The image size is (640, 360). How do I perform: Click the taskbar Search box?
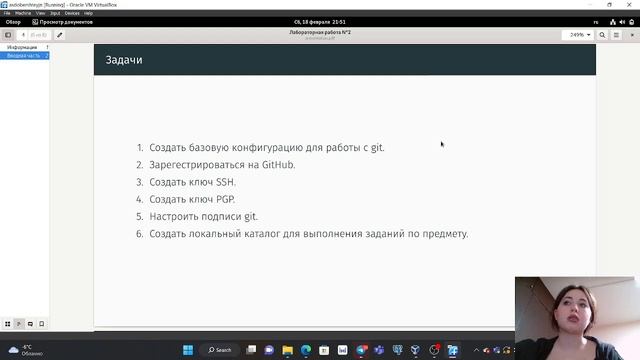point(220,350)
